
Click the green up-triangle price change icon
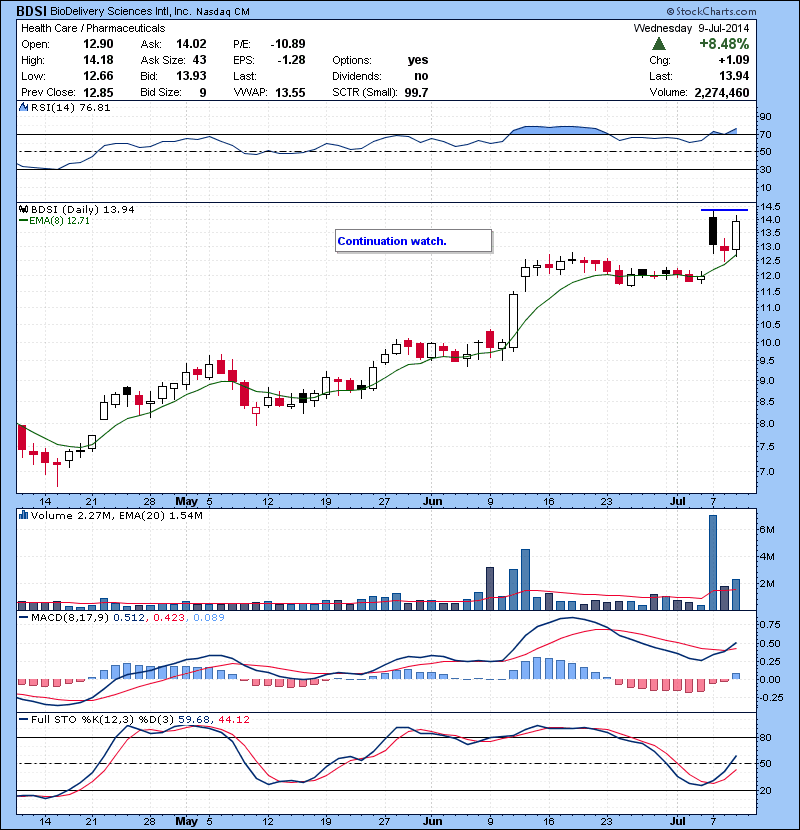(658, 44)
